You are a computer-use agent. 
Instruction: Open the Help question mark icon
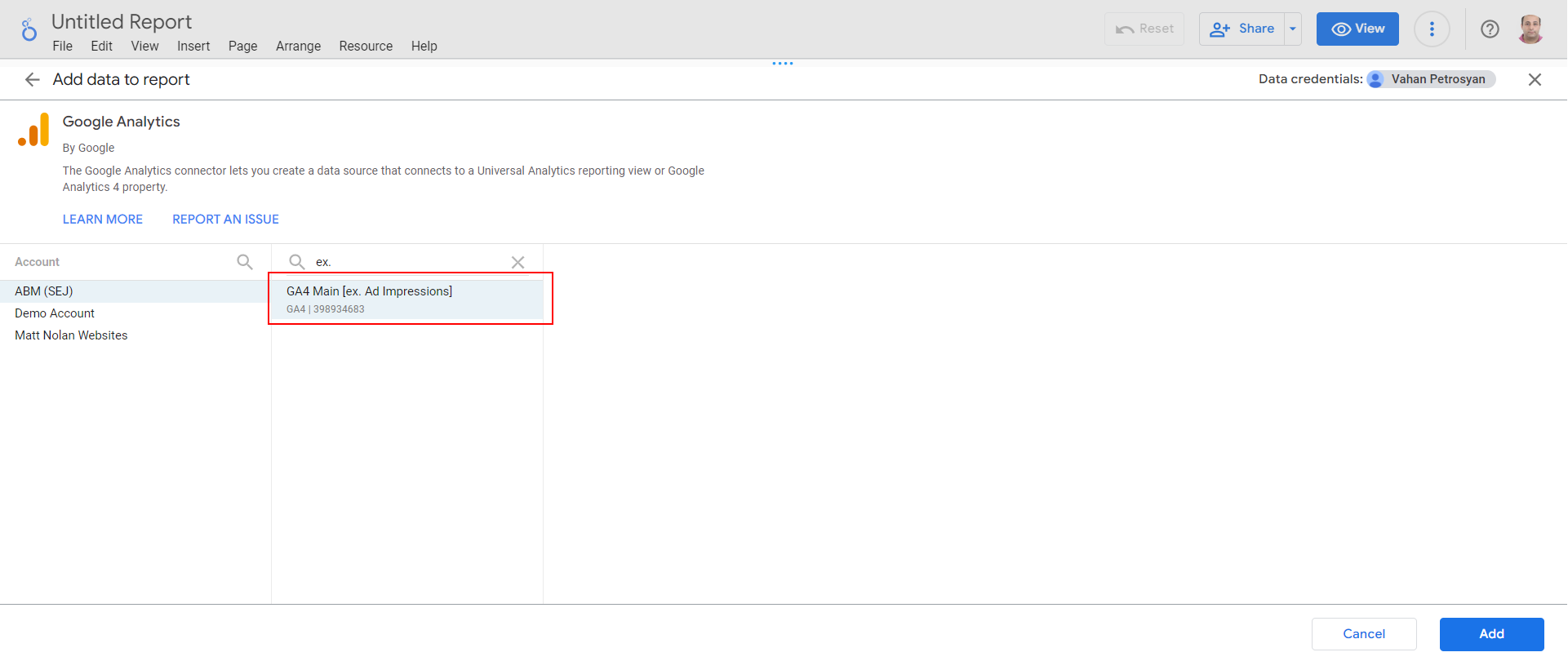click(1490, 29)
